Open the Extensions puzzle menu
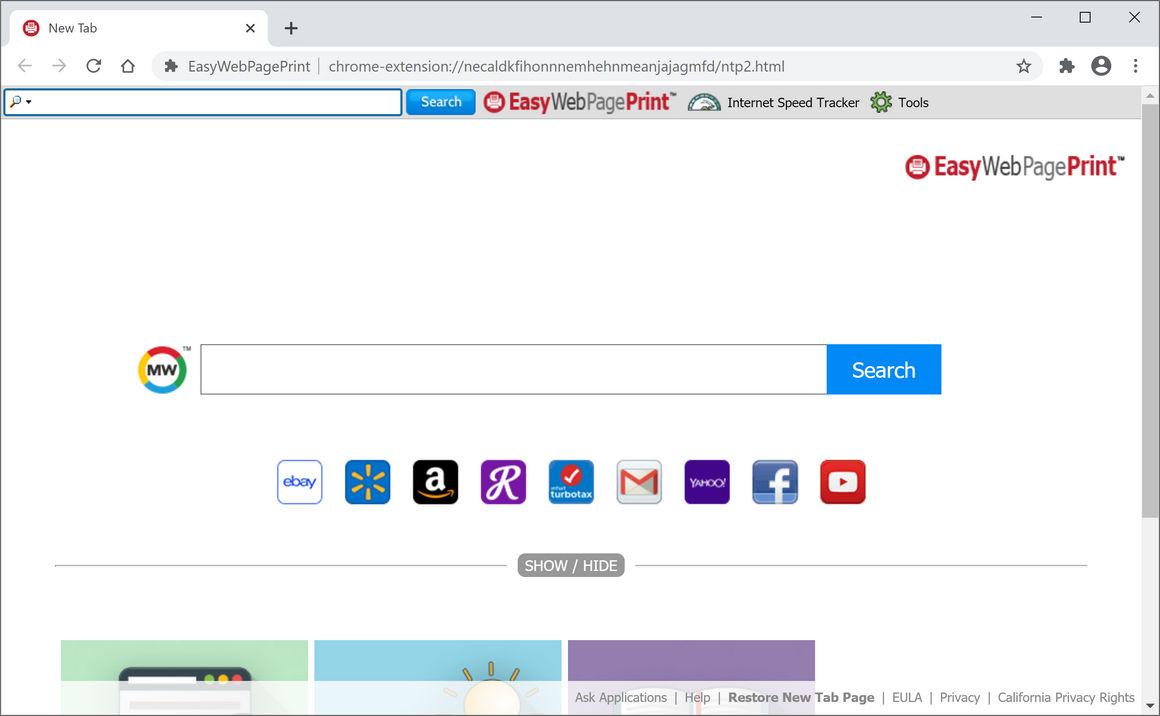The height and width of the screenshot is (716, 1160). click(x=1066, y=66)
